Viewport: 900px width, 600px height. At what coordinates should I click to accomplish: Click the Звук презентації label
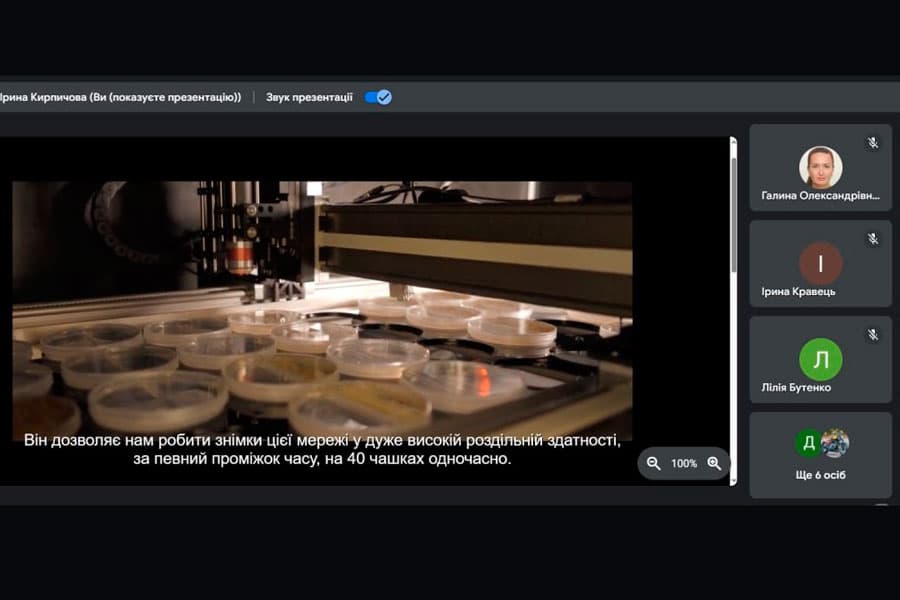309,98
